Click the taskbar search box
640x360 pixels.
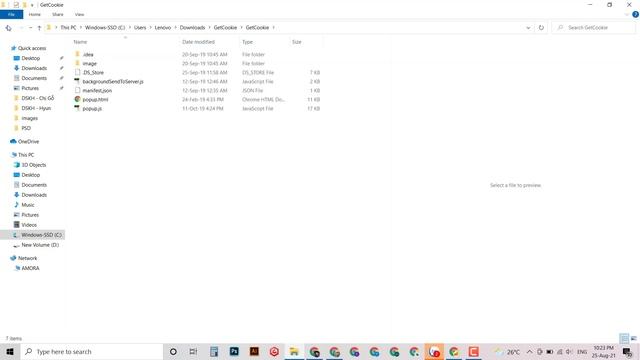pyautogui.click(x=92, y=351)
